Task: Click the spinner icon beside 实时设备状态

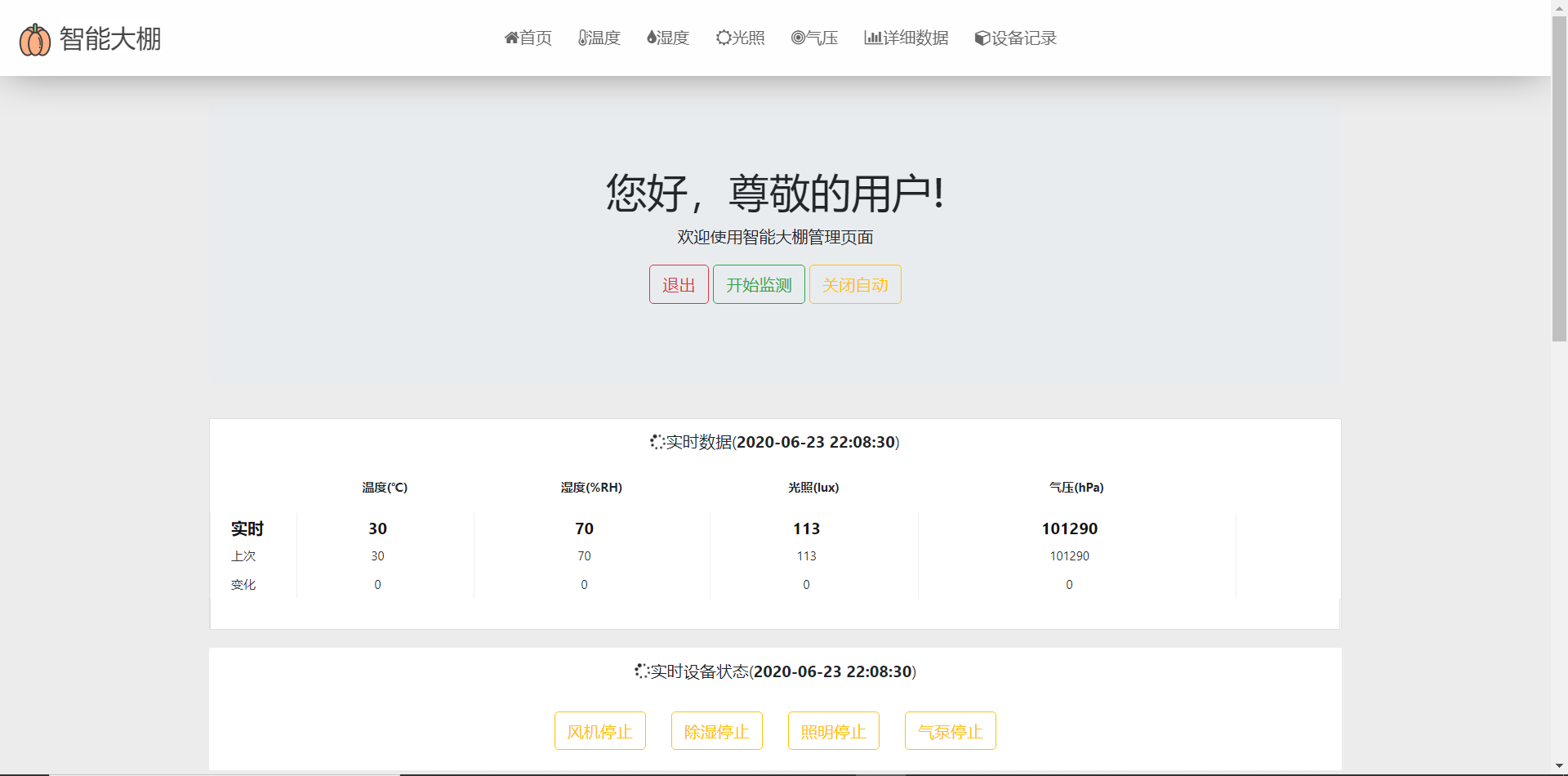Action: coord(642,671)
